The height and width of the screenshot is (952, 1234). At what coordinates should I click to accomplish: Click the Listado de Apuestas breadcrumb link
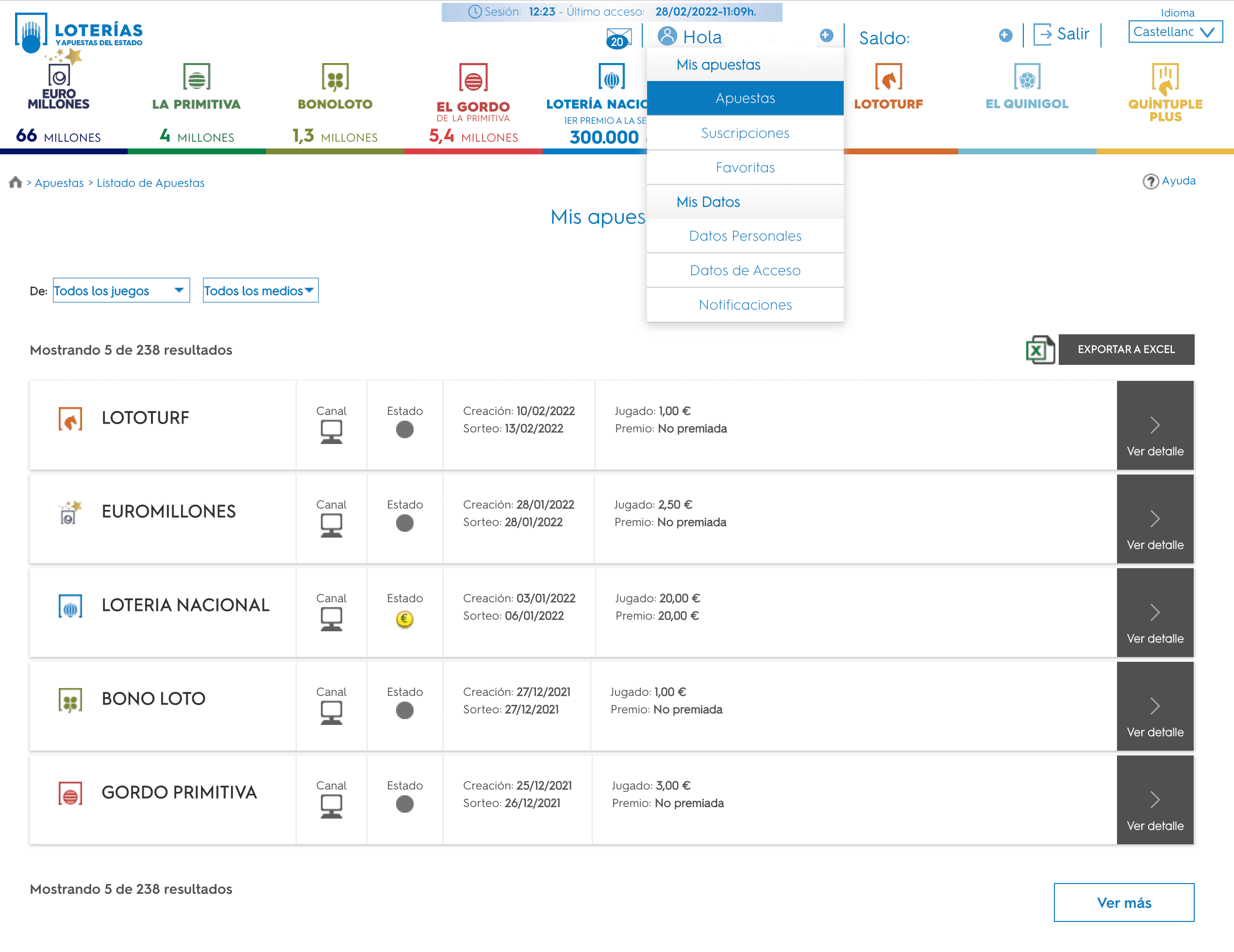point(150,183)
